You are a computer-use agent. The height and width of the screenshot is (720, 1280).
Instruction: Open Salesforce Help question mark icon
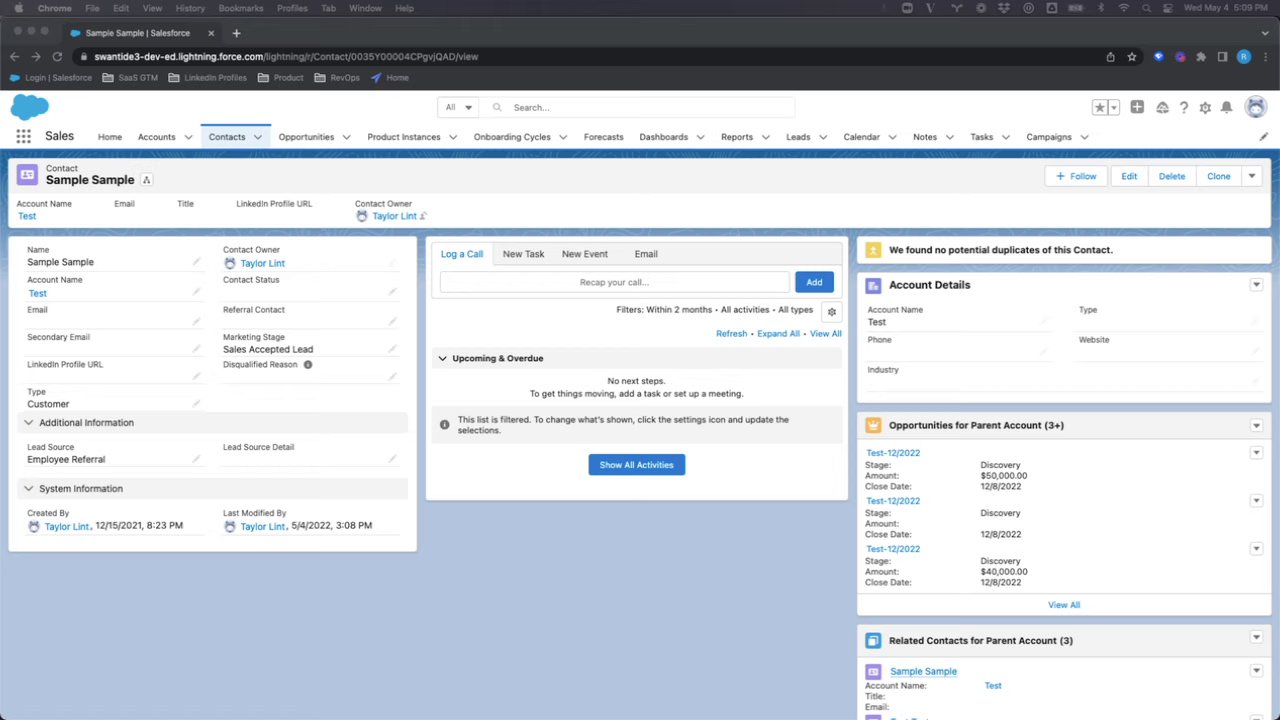coord(1184,107)
